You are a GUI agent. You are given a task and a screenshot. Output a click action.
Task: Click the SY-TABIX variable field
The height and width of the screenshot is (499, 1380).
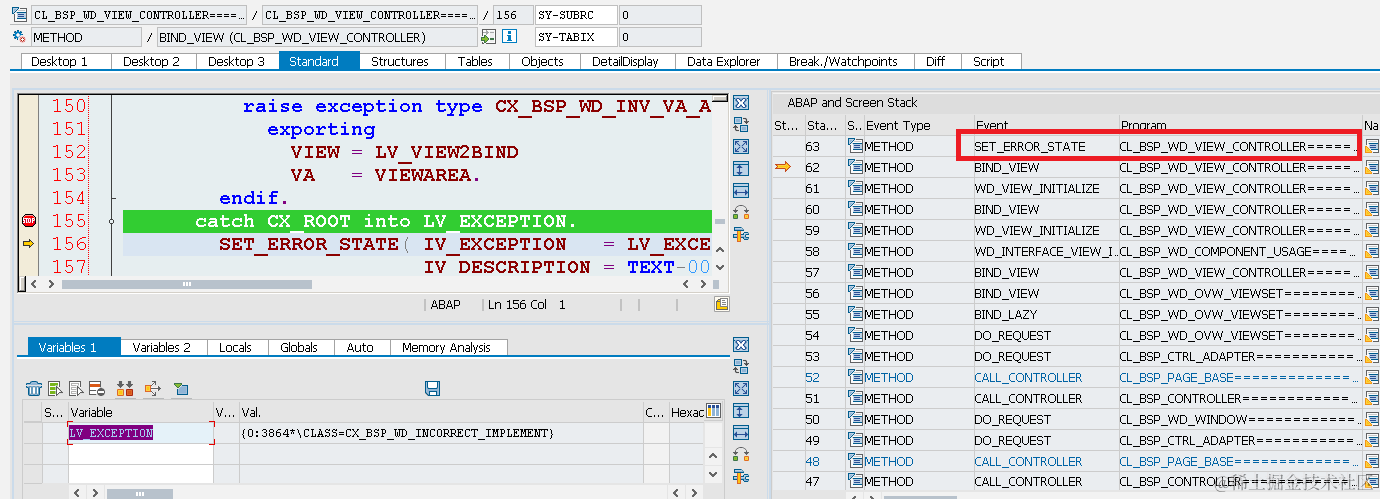click(x=574, y=37)
